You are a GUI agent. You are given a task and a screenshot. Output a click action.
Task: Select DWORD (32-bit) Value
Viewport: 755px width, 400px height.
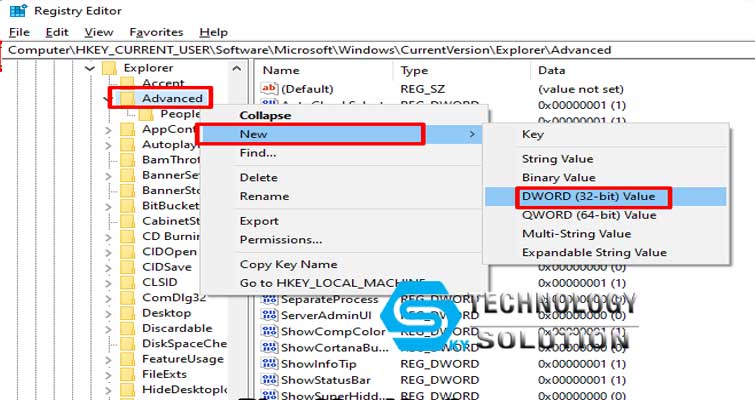click(x=606, y=196)
